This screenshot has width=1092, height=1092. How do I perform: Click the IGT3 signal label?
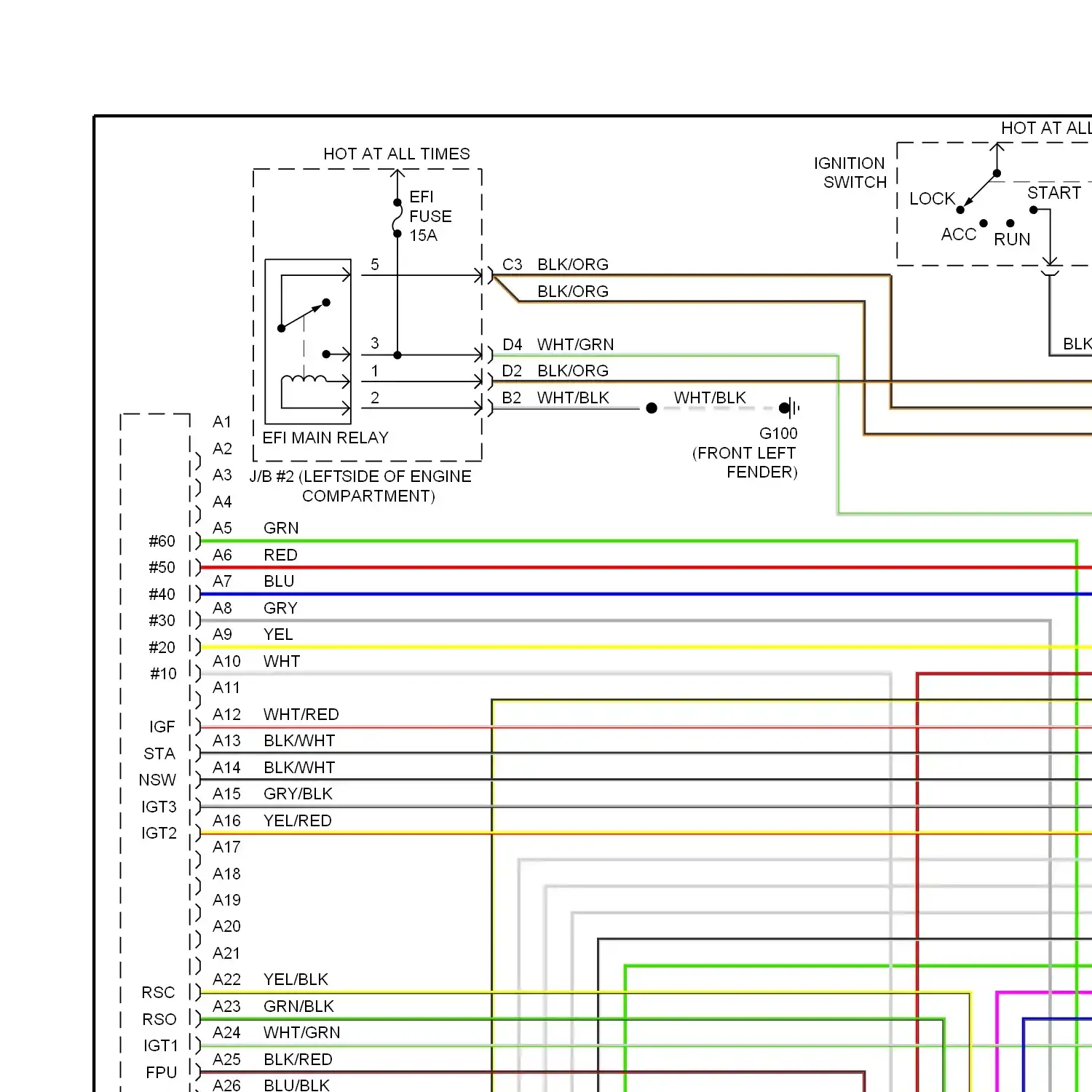point(159,807)
